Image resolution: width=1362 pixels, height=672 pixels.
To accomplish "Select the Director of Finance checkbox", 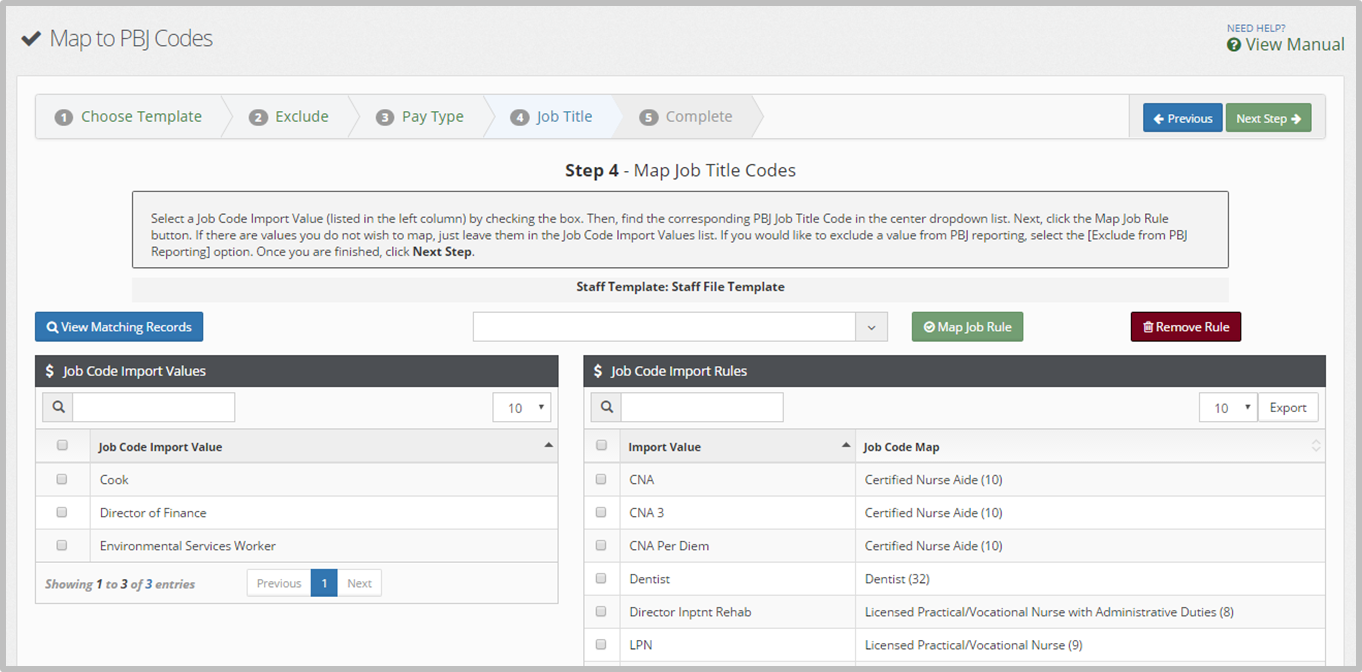I will click(62, 512).
